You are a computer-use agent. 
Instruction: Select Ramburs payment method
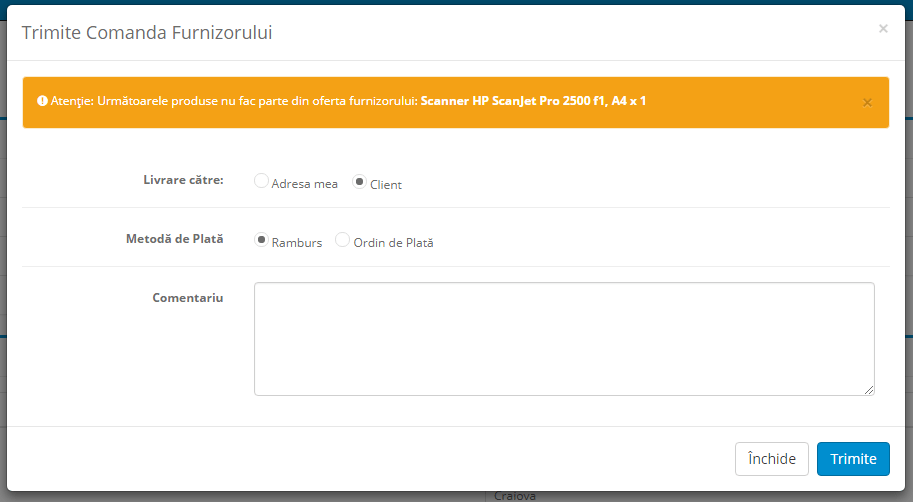tap(262, 240)
